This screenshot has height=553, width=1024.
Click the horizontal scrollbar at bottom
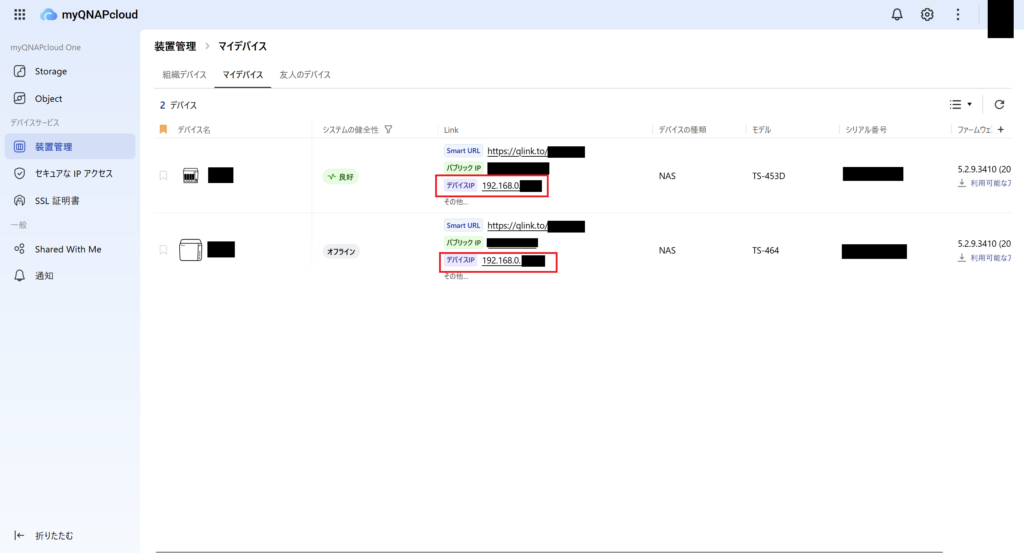click(x=549, y=551)
